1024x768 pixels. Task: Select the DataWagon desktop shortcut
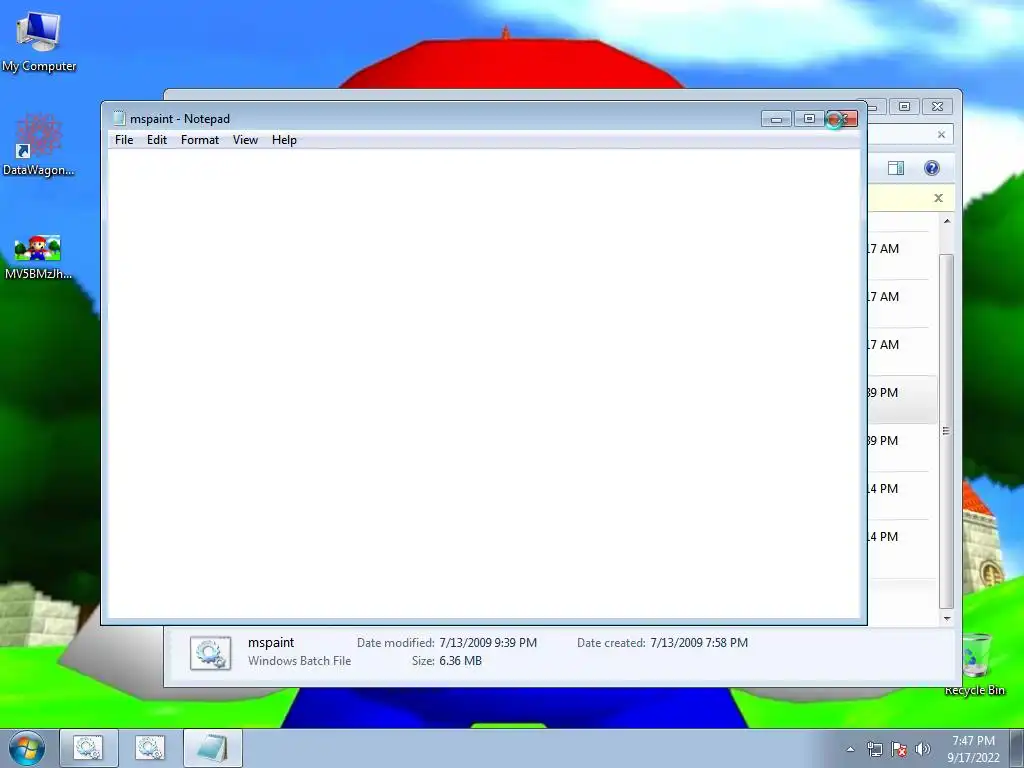[x=39, y=145]
